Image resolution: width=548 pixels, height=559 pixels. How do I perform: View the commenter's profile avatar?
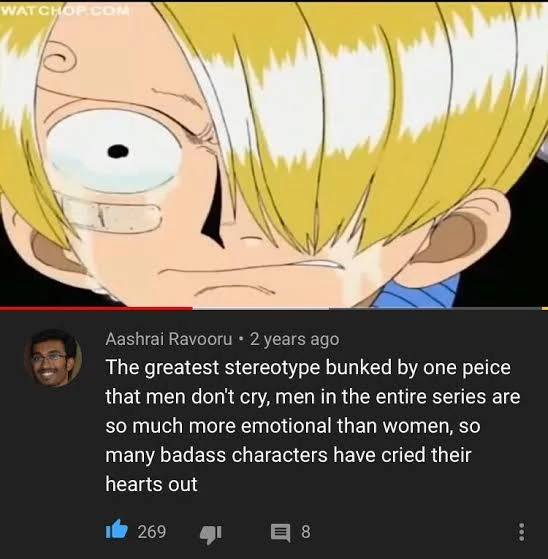tap(53, 358)
